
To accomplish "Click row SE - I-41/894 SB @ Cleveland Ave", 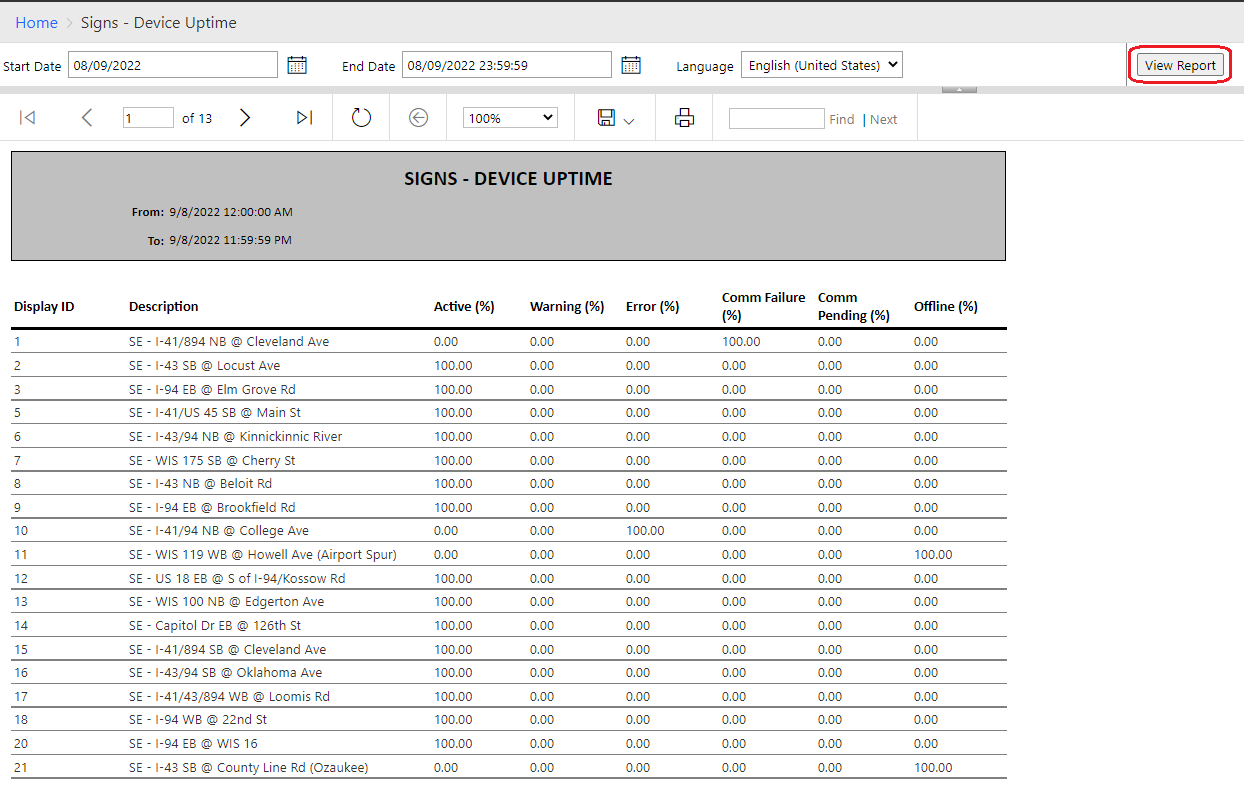I will 509,649.
